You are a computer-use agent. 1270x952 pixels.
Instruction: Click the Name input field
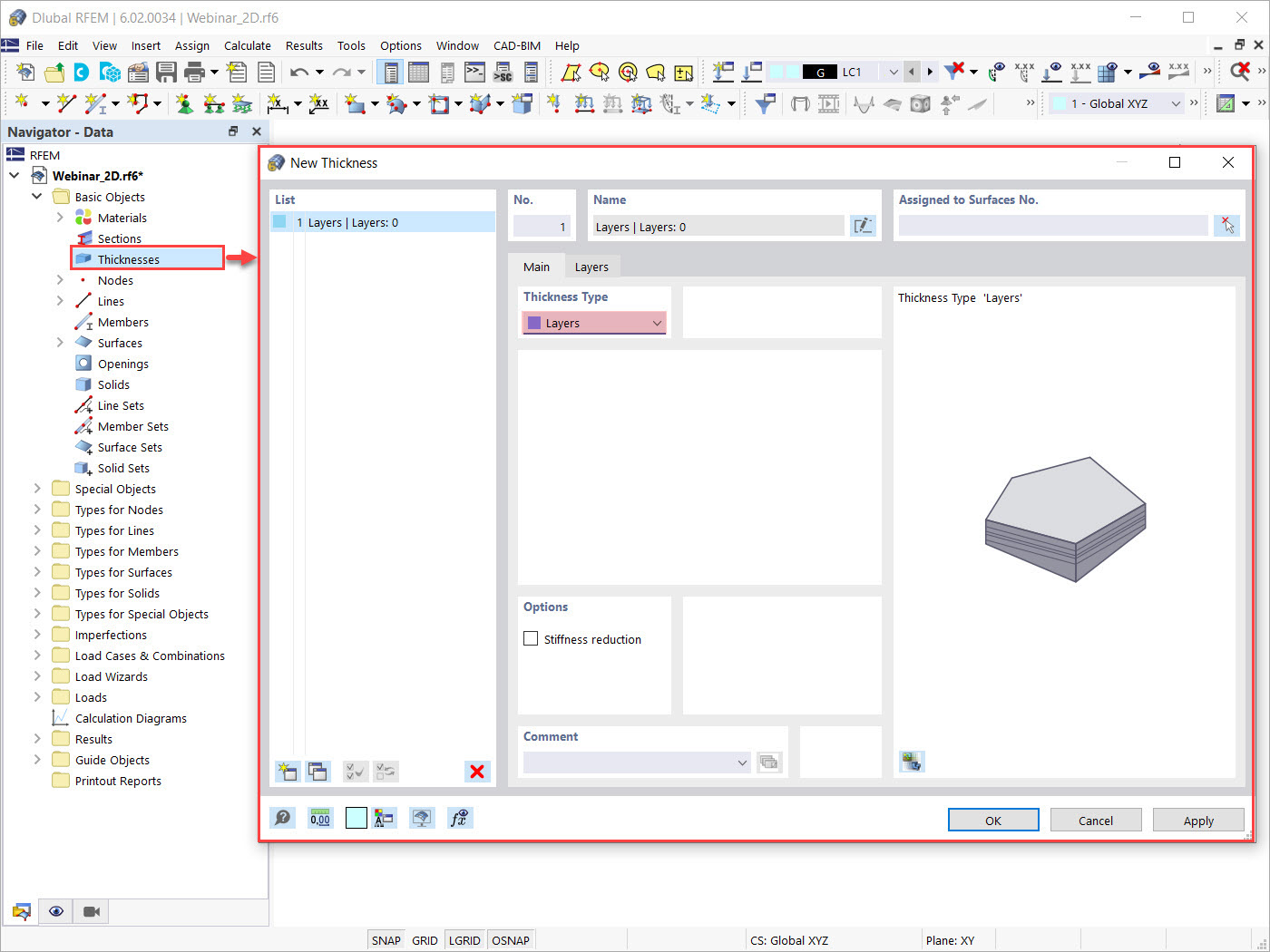(718, 227)
